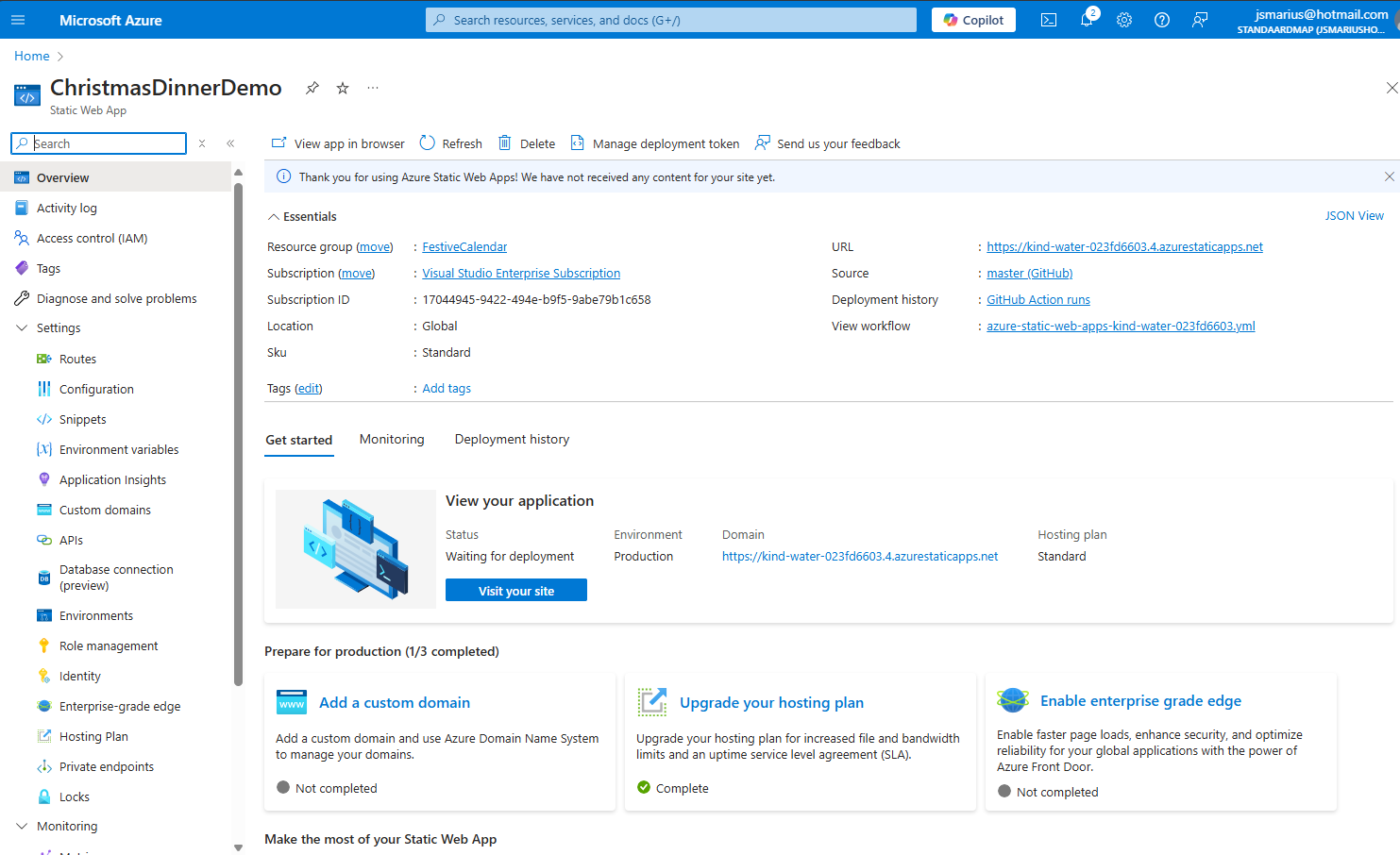Open the FestiveCalendar resource group link

[464, 247]
